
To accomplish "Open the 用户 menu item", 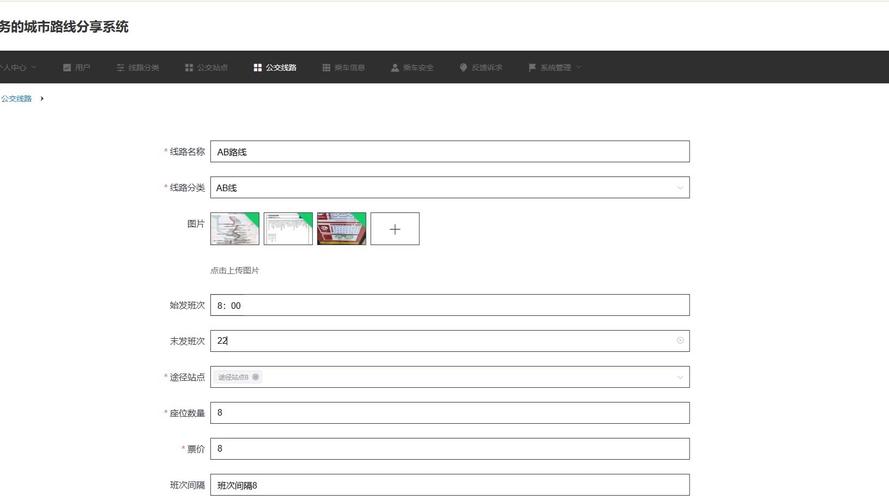I will (77, 68).
